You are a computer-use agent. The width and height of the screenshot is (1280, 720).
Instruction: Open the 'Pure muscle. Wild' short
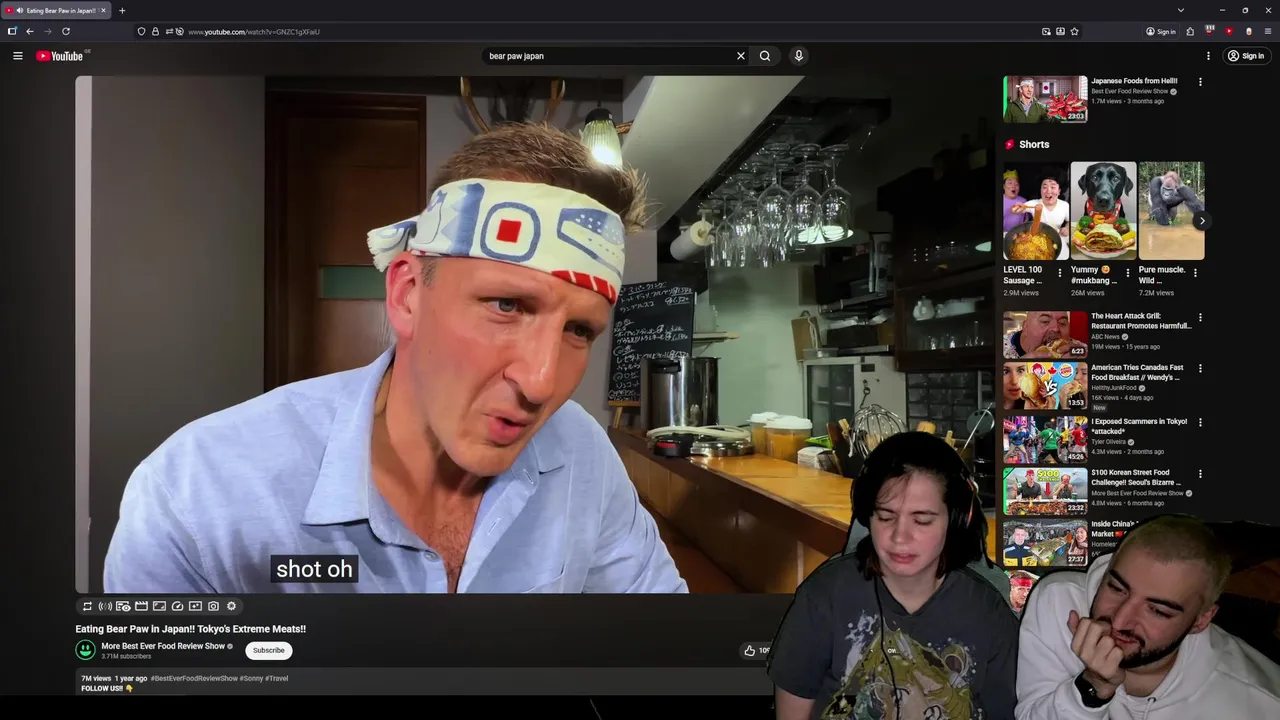pyautogui.click(x=1171, y=211)
